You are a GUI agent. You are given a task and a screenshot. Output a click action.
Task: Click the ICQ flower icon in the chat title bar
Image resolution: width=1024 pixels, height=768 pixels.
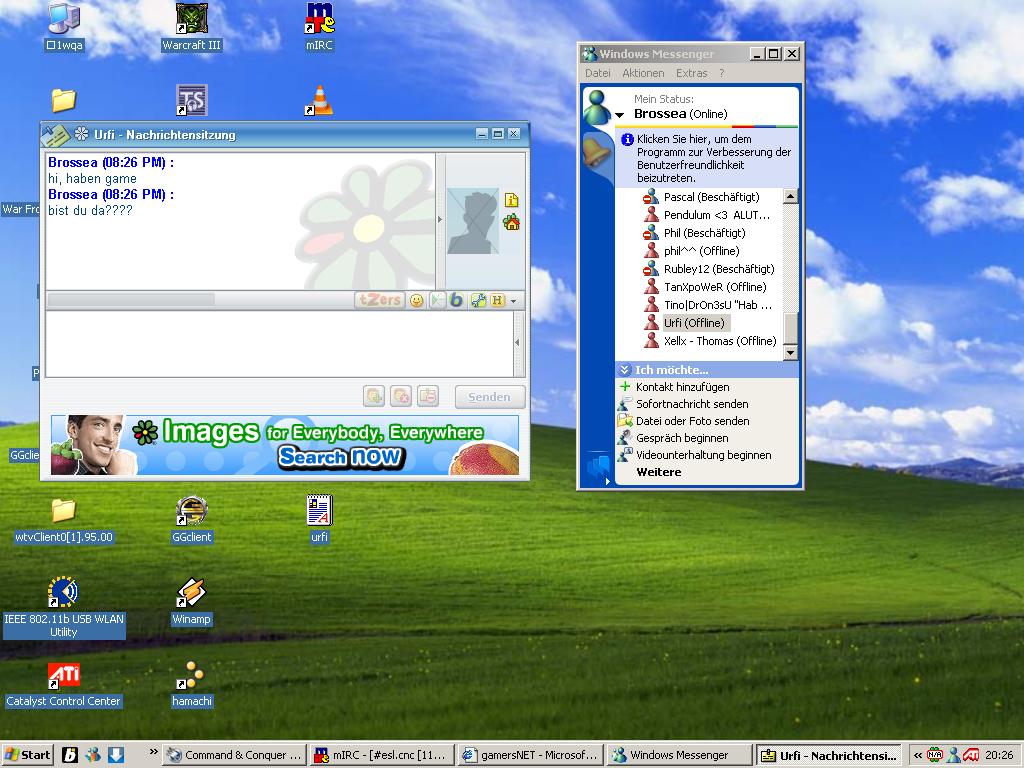81,134
